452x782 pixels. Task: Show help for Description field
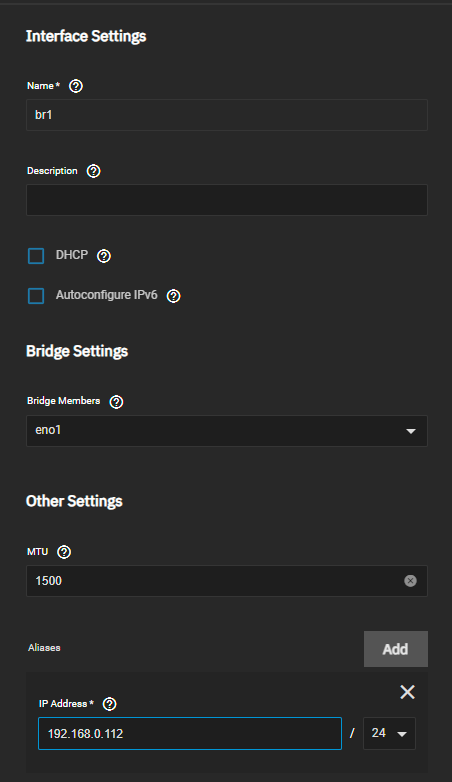click(93, 171)
